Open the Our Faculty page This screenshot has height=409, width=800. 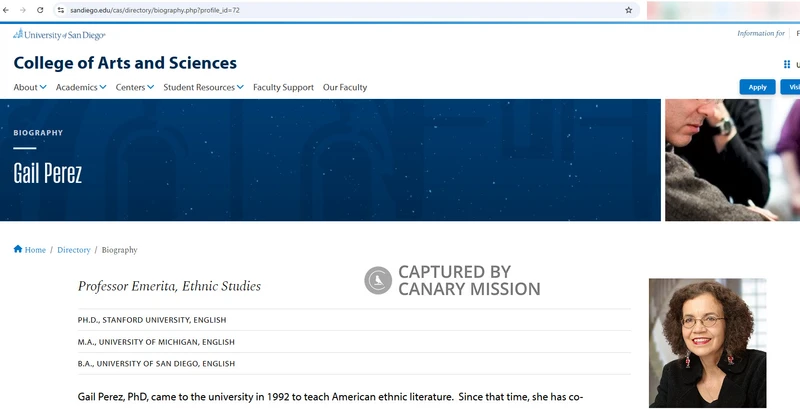[x=345, y=87]
